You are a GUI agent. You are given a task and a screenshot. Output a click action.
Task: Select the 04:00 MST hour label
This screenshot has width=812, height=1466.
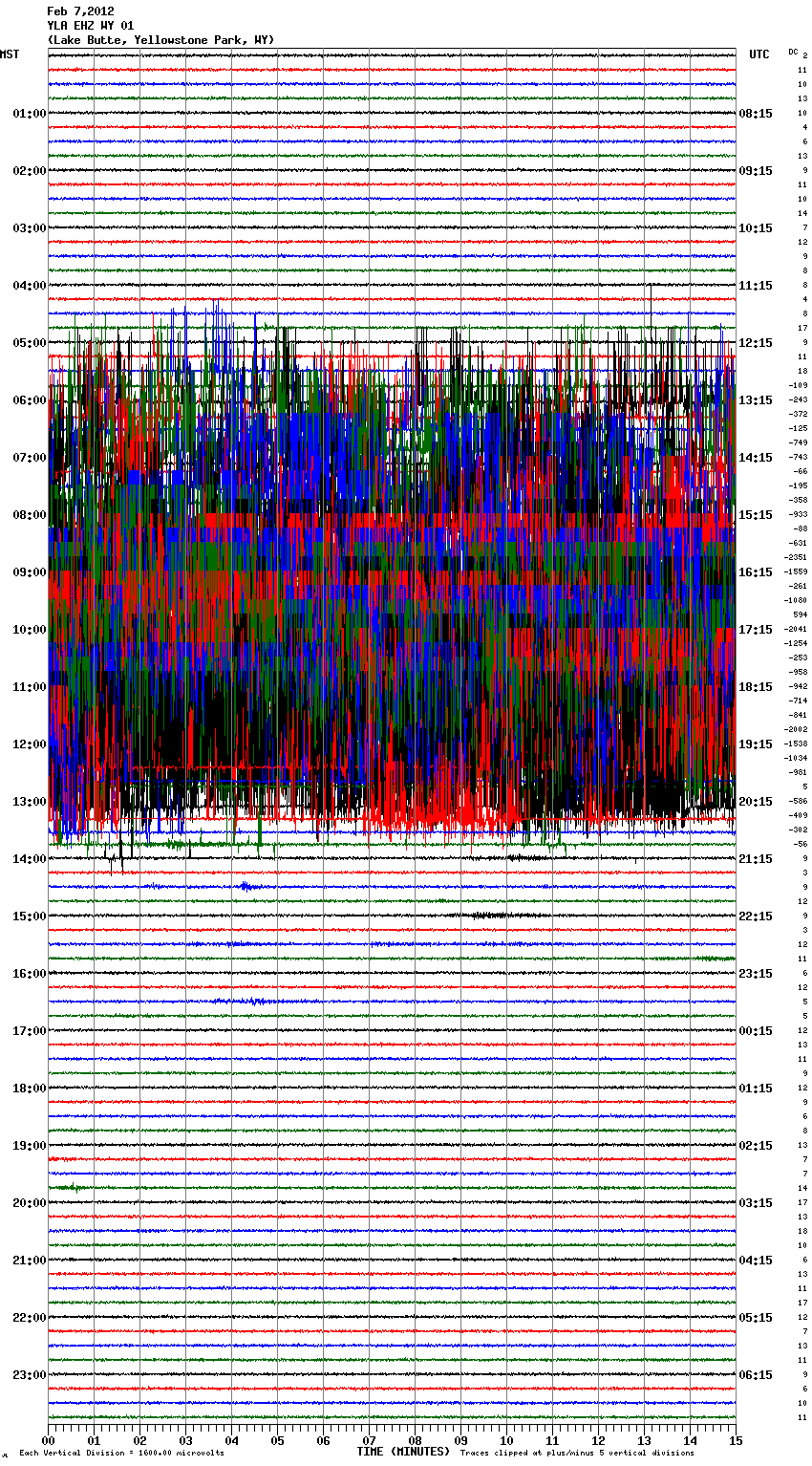(30, 286)
